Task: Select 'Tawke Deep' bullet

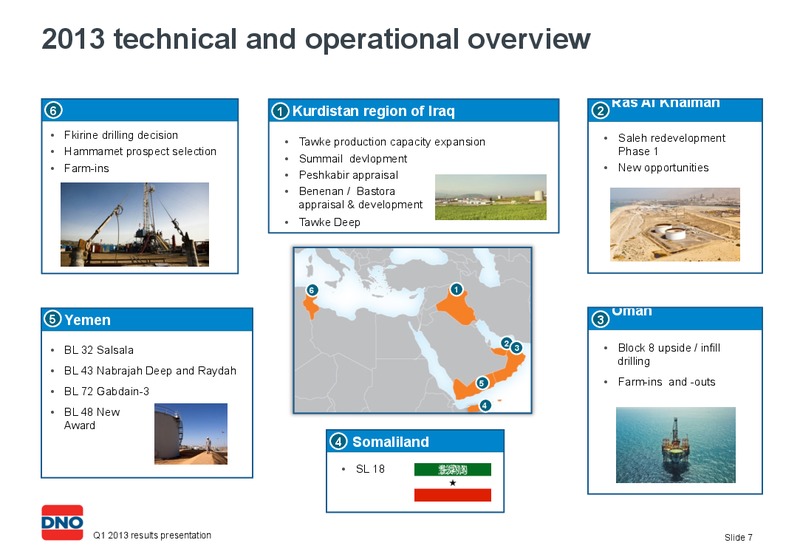Action: 330,222
